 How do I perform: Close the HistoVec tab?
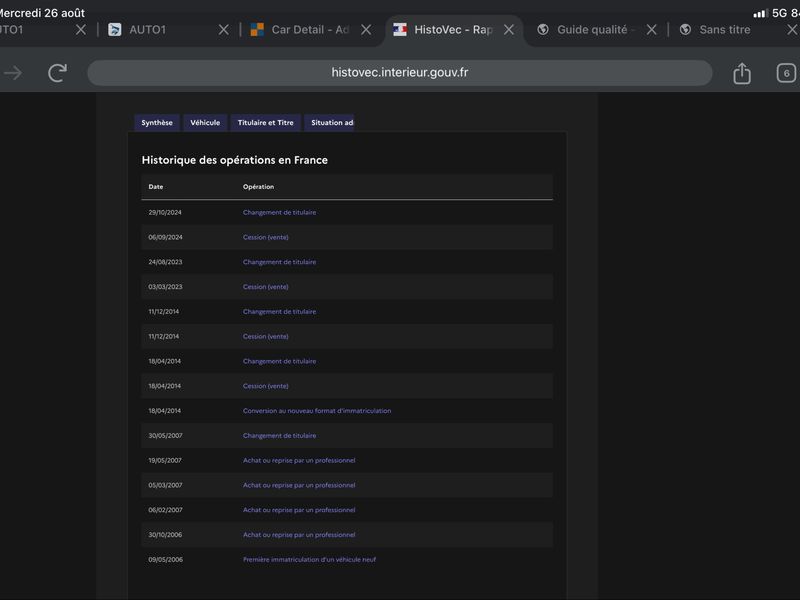(x=509, y=30)
